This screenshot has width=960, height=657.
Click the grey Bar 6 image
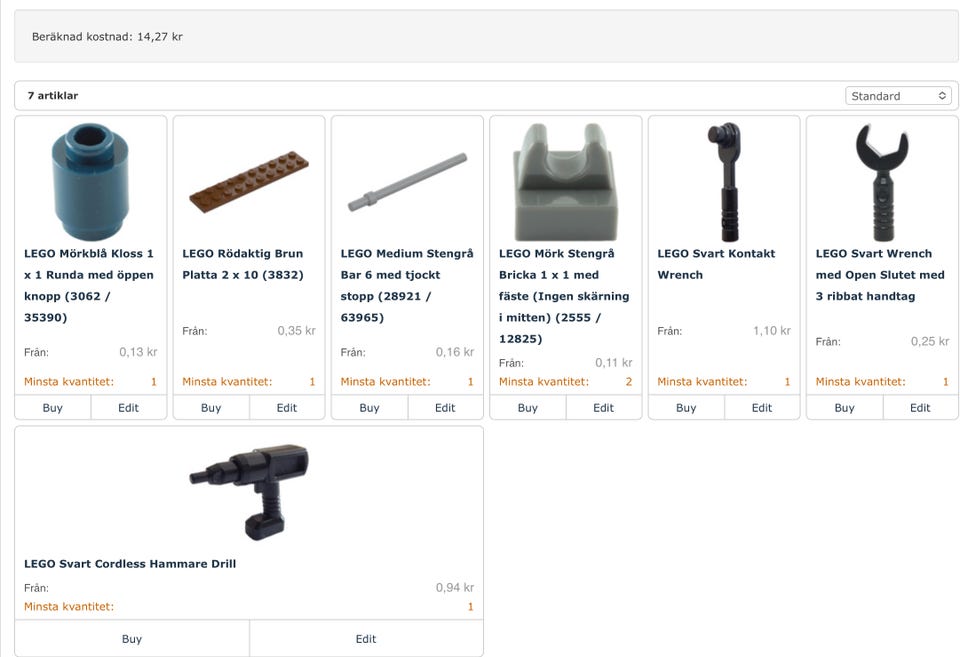(x=407, y=182)
